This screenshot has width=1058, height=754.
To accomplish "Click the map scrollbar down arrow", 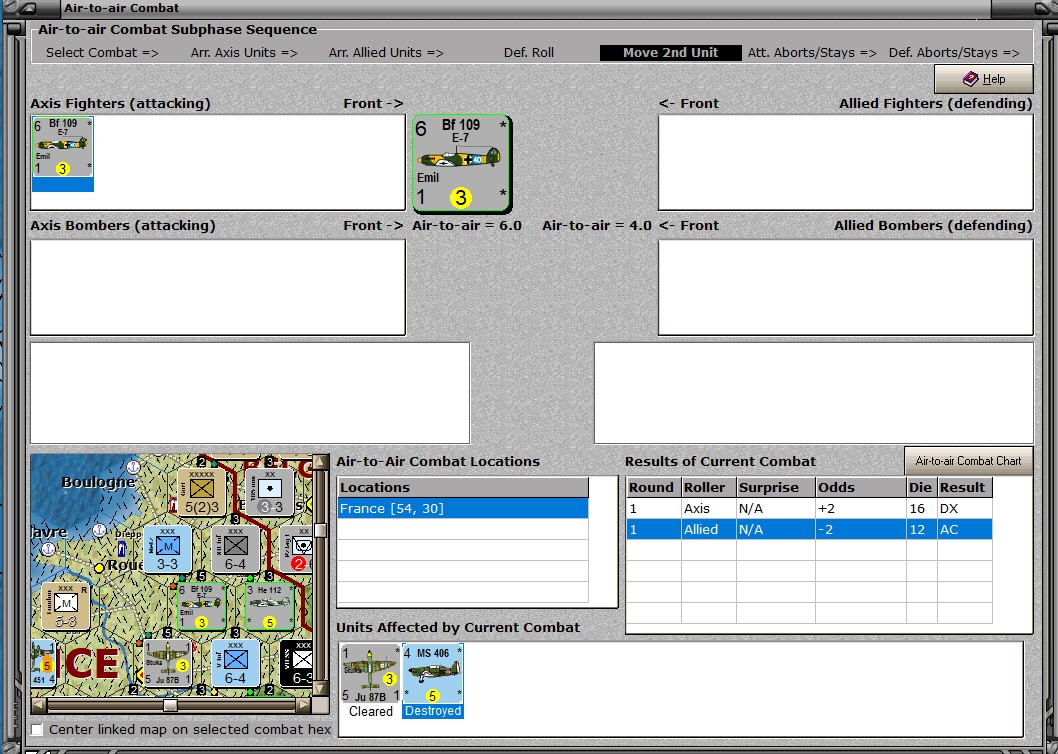I will click(321, 689).
